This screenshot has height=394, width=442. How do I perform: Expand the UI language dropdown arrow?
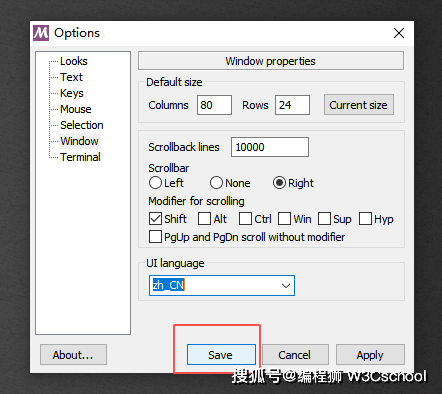coord(286,286)
